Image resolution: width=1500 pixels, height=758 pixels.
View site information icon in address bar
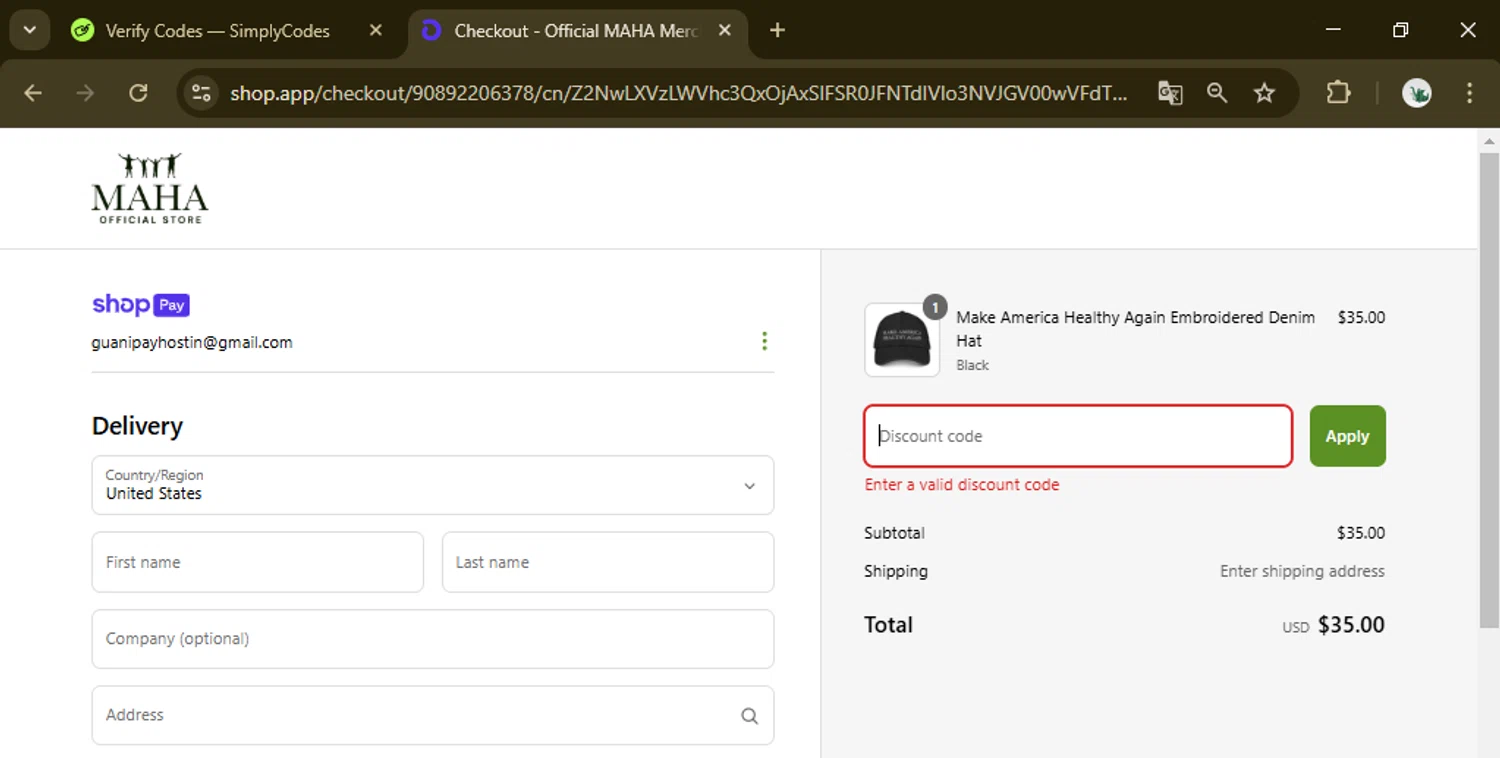coord(201,93)
